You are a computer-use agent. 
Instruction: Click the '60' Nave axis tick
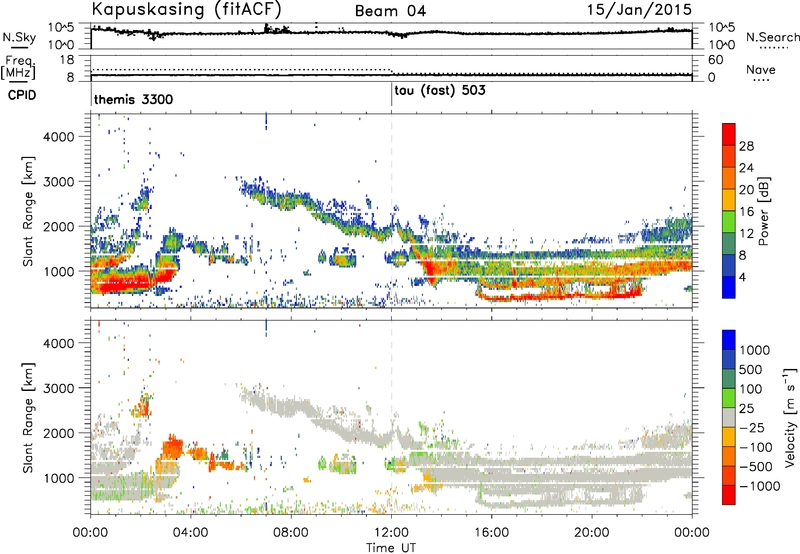coord(716,60)
